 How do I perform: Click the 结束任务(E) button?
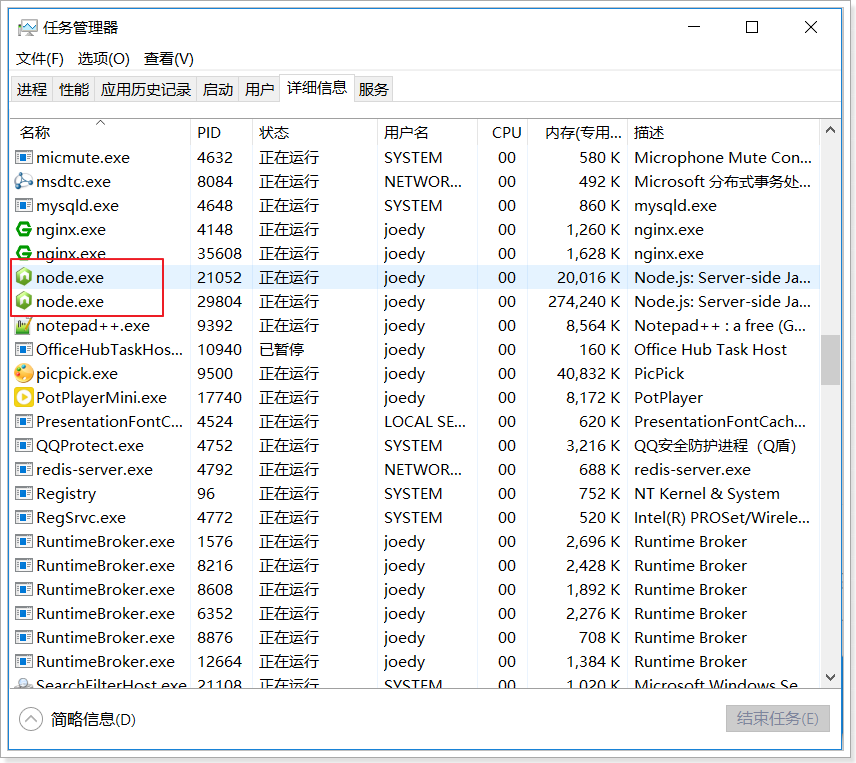pos(777,718)
